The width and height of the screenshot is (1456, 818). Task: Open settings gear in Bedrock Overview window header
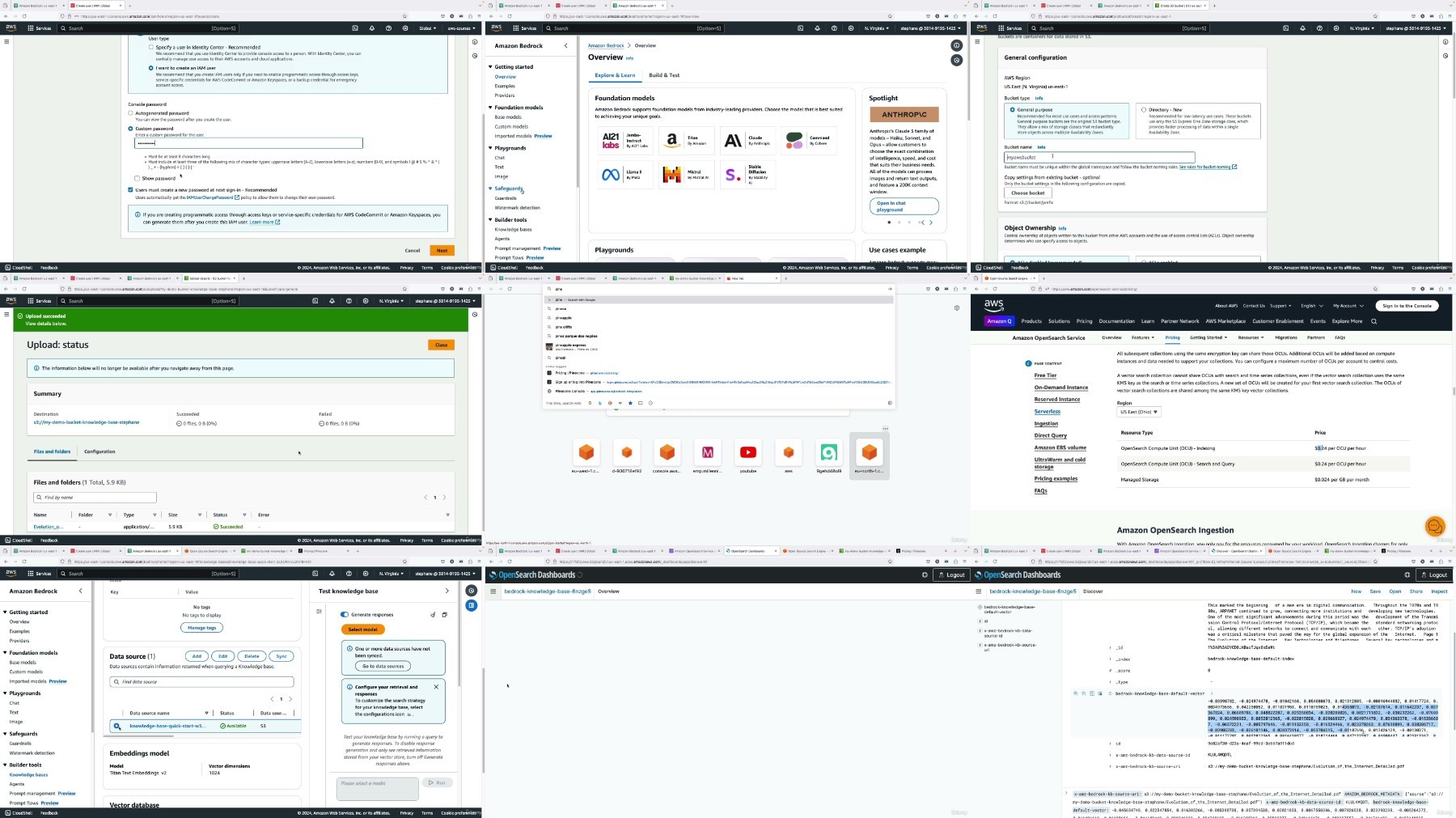tap(850, 28)
